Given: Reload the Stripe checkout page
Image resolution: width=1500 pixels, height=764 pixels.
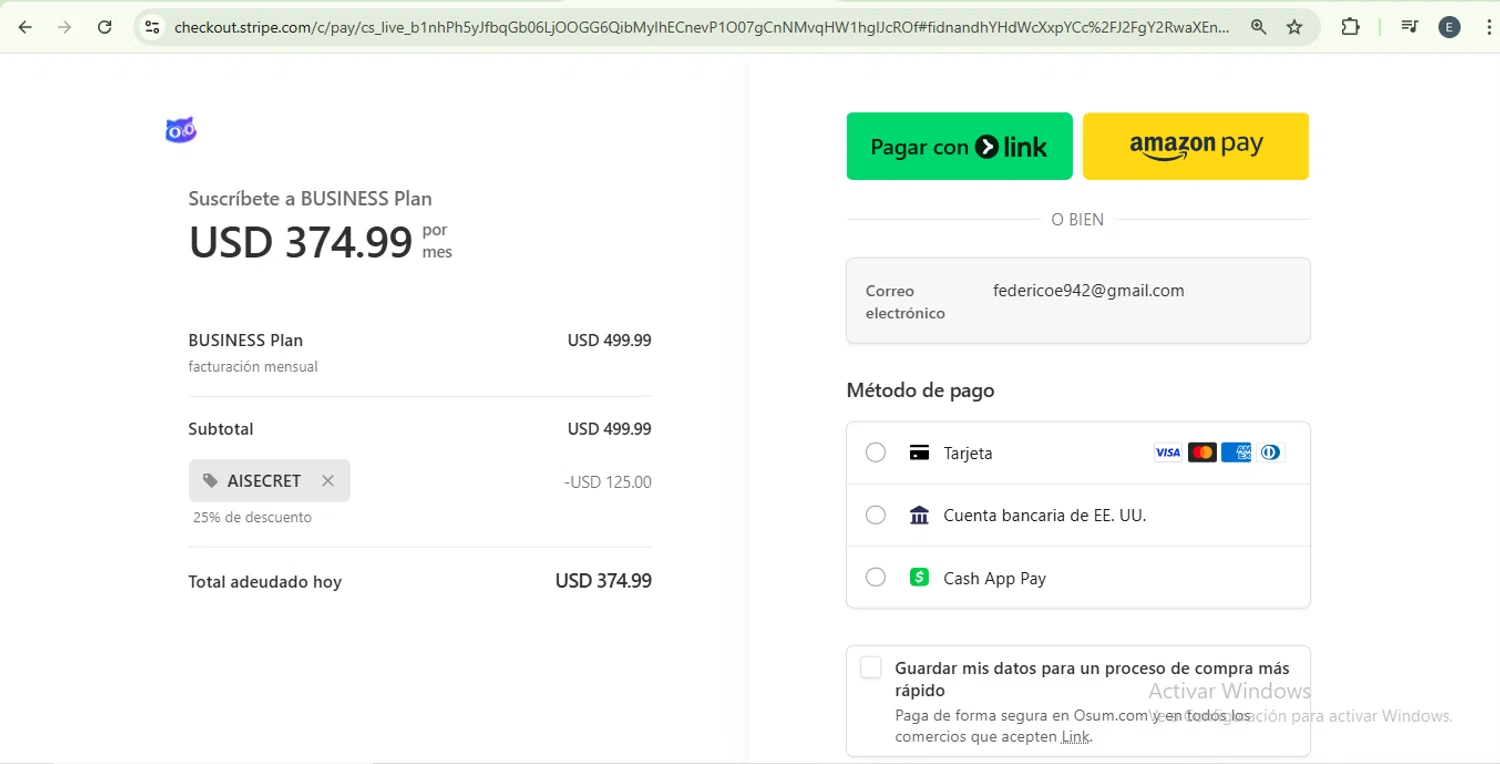Looking at the screenshot, I should [x=105, y=27].
